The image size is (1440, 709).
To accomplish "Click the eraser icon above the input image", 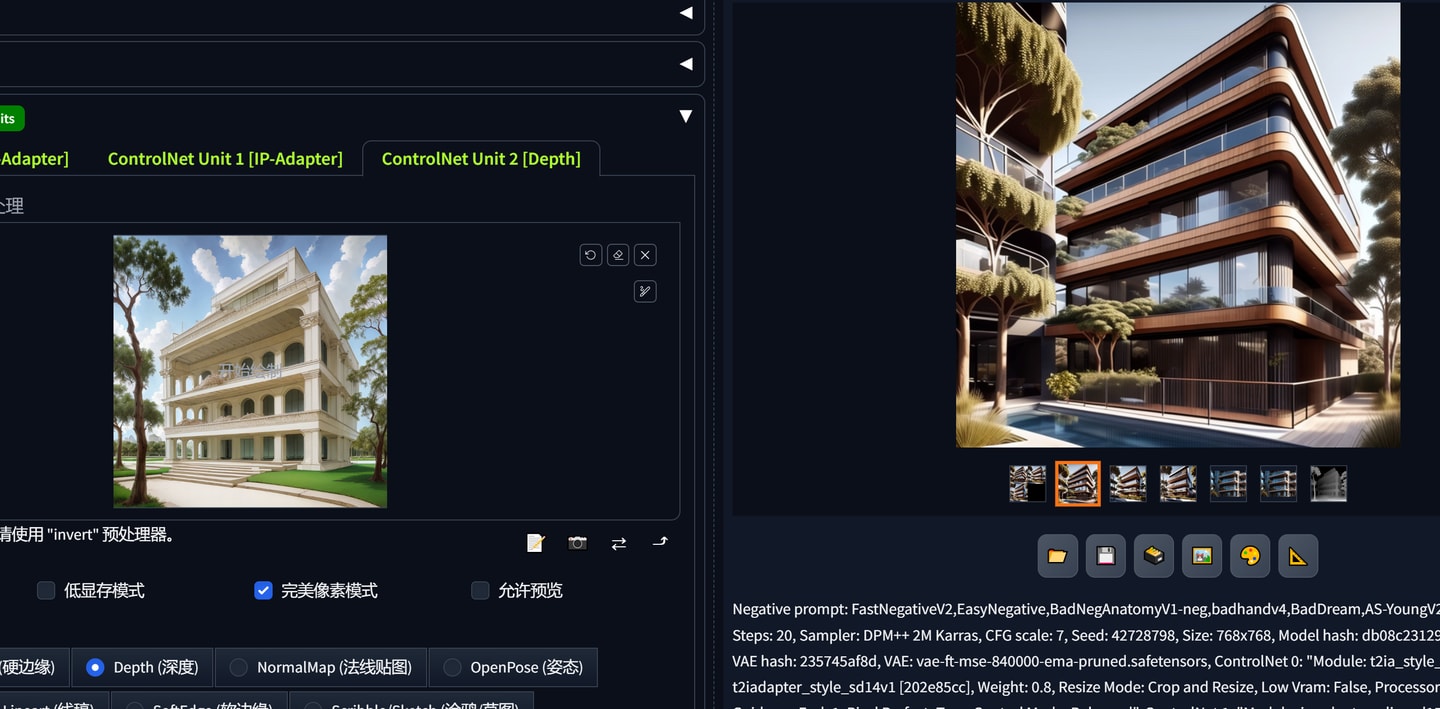I will [x=618, y=255].
